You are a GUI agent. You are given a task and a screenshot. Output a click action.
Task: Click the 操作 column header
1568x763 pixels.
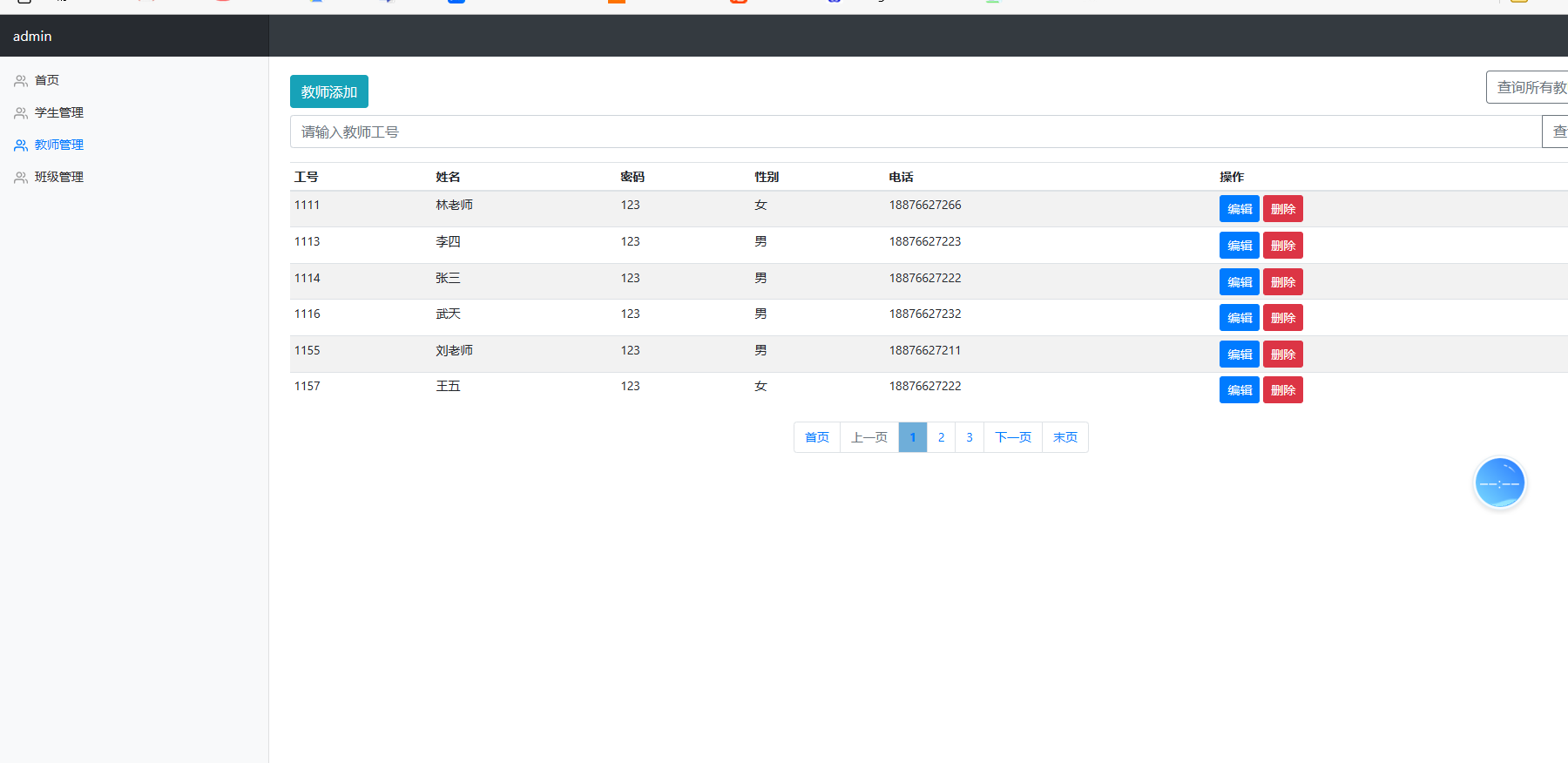pos(1232,177)
